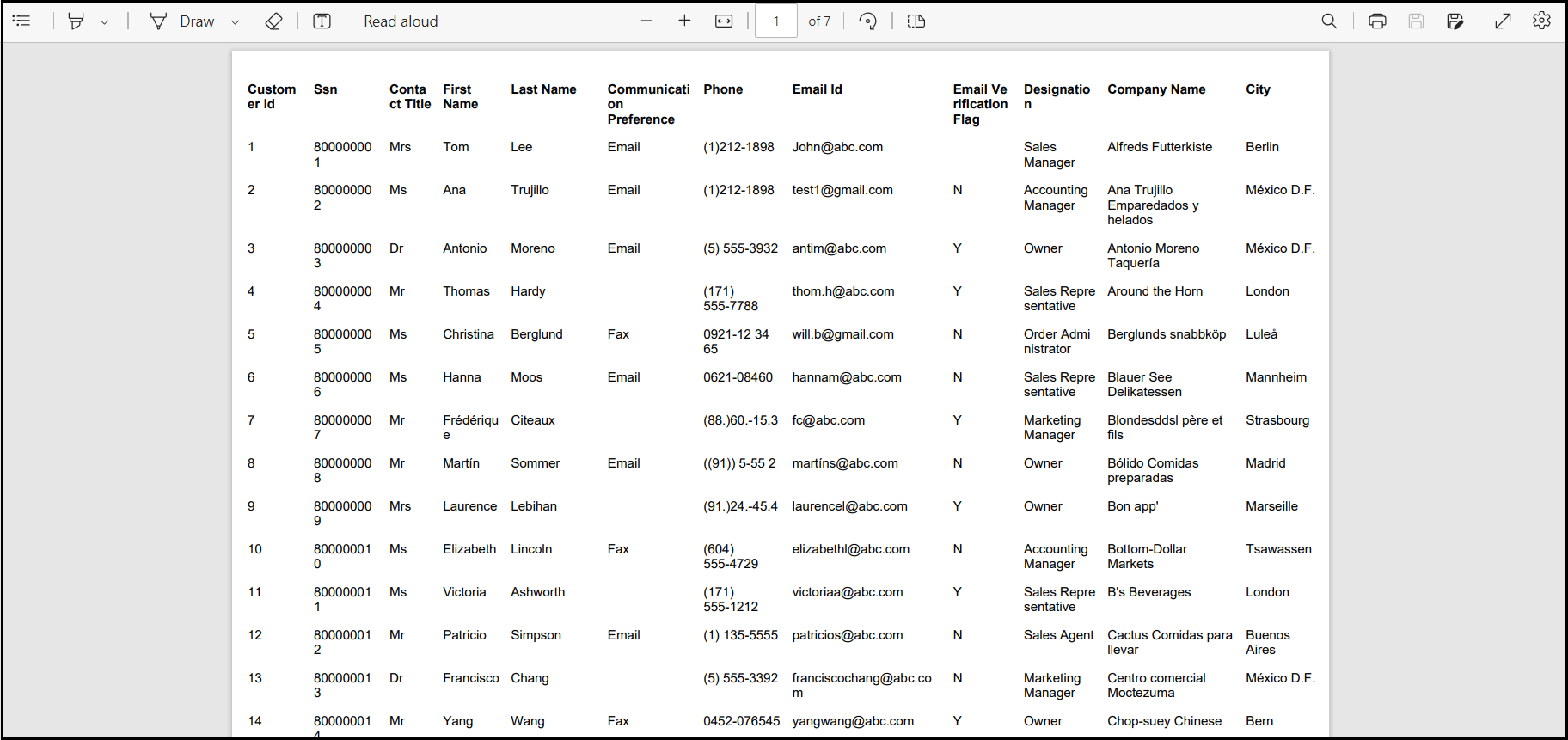Image resolution: width=1568 pixels, height=740 pixels.
Task: Select the email elizabethl@abc.com
Action: (x=850, y=549)
